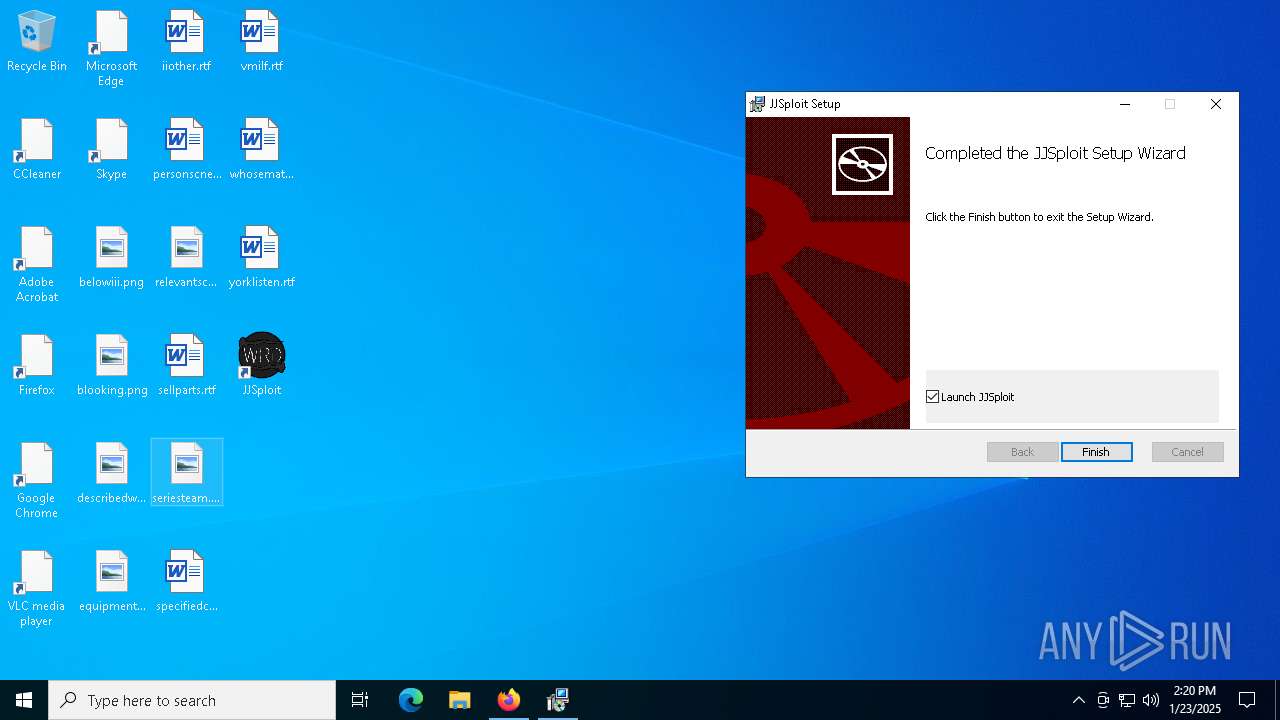
Task: Select the belowiii.png image file
Action: (x=111, y=258)
